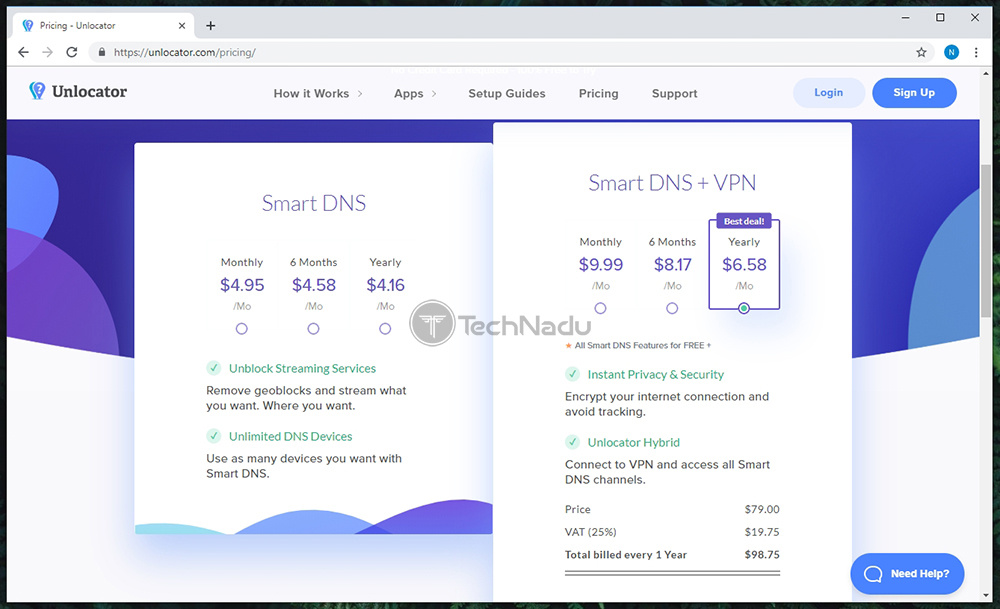Open the Chrome profile avatar N
The height and width of the screenshot is (609, 1000).
click(x=951, y=52)
